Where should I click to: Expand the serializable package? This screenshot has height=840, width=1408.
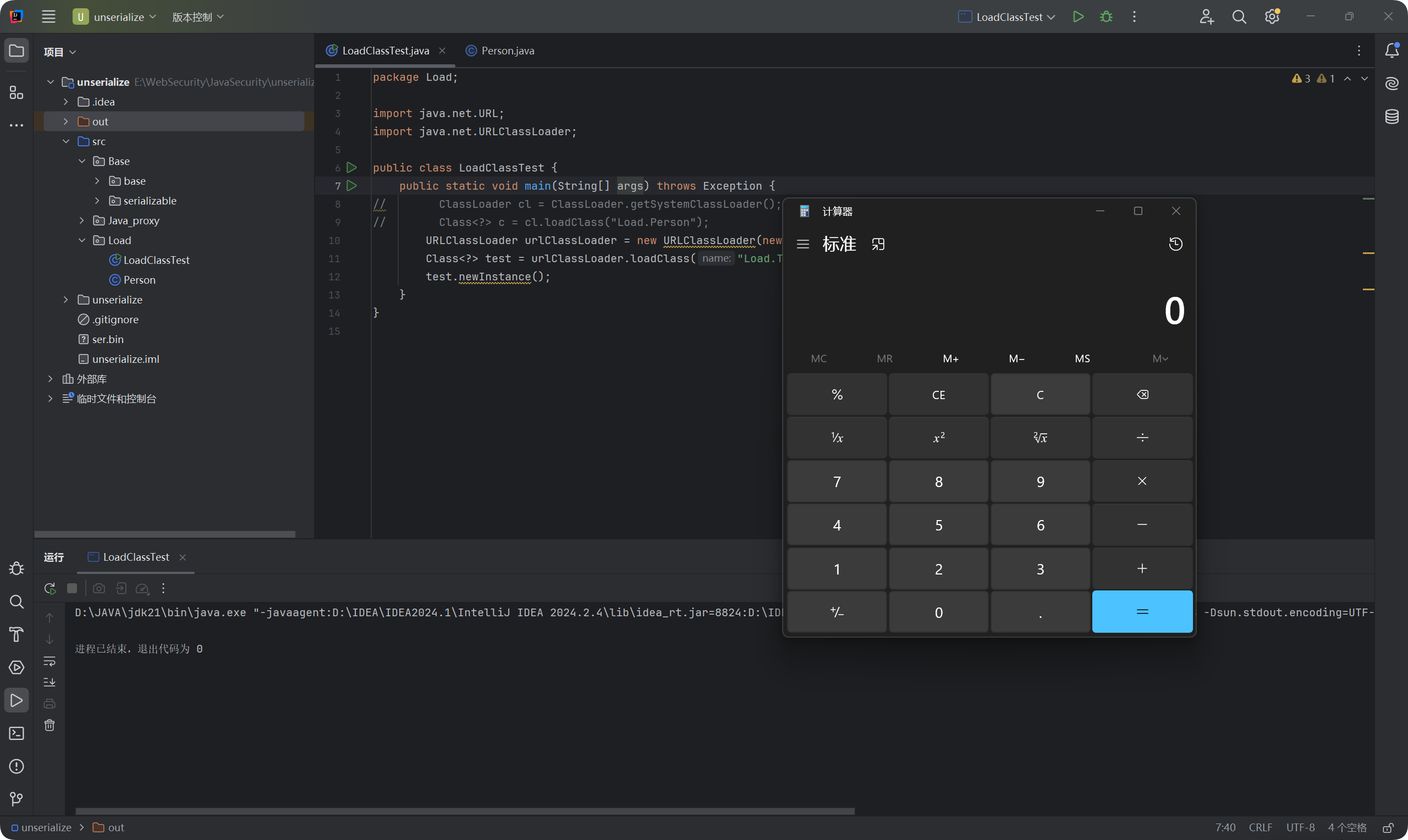point(97,201)
